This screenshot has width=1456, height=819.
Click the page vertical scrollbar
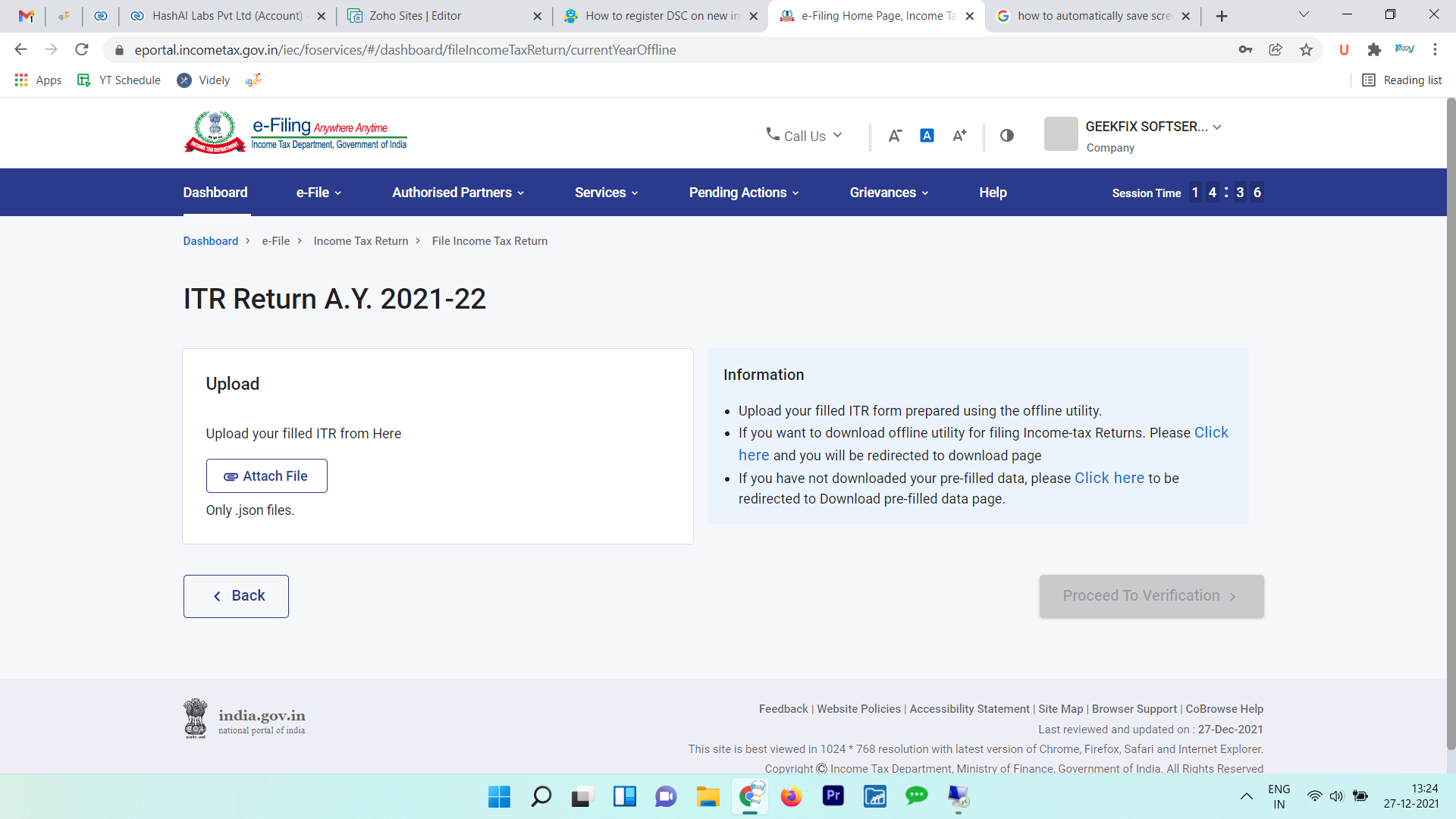click(x=1451, y=425)
